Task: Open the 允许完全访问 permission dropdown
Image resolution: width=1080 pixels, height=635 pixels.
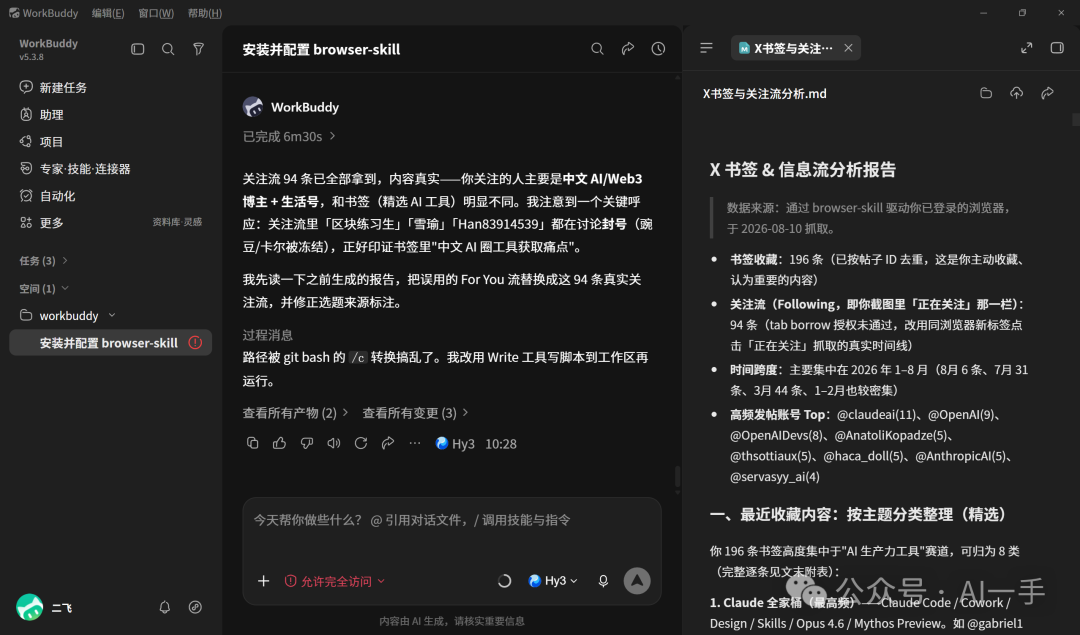Action: pos(335,581)
